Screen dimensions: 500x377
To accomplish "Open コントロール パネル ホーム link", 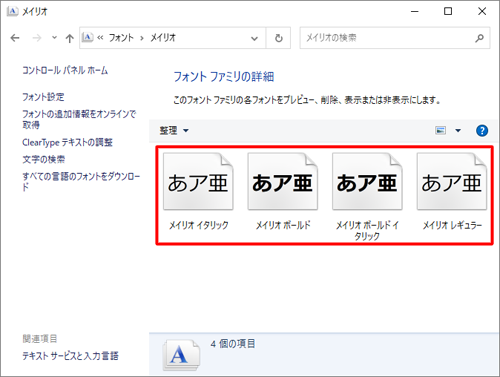I will pos(65,70).
